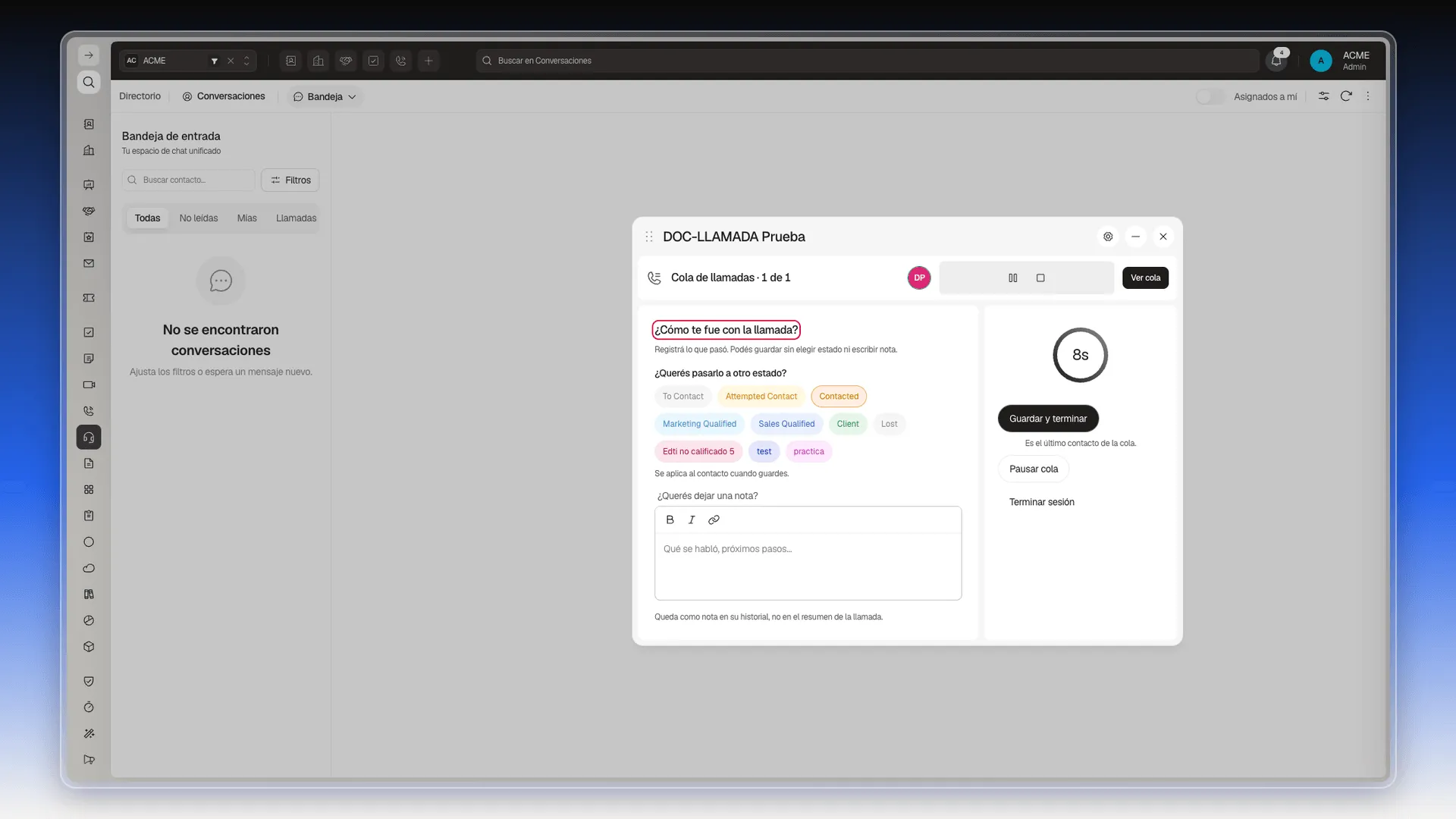This screenshot has height=819, width=1456.
Task: Click into the note text area
Action: click(x=808, y=566)
